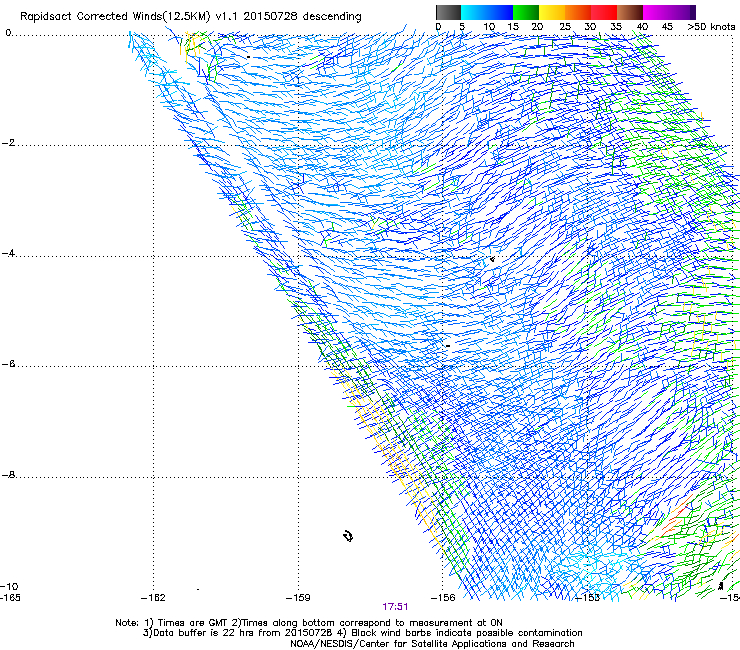Click the green 15-20 knots color swatch
This screenshot has height=650, width=740.
526,12
